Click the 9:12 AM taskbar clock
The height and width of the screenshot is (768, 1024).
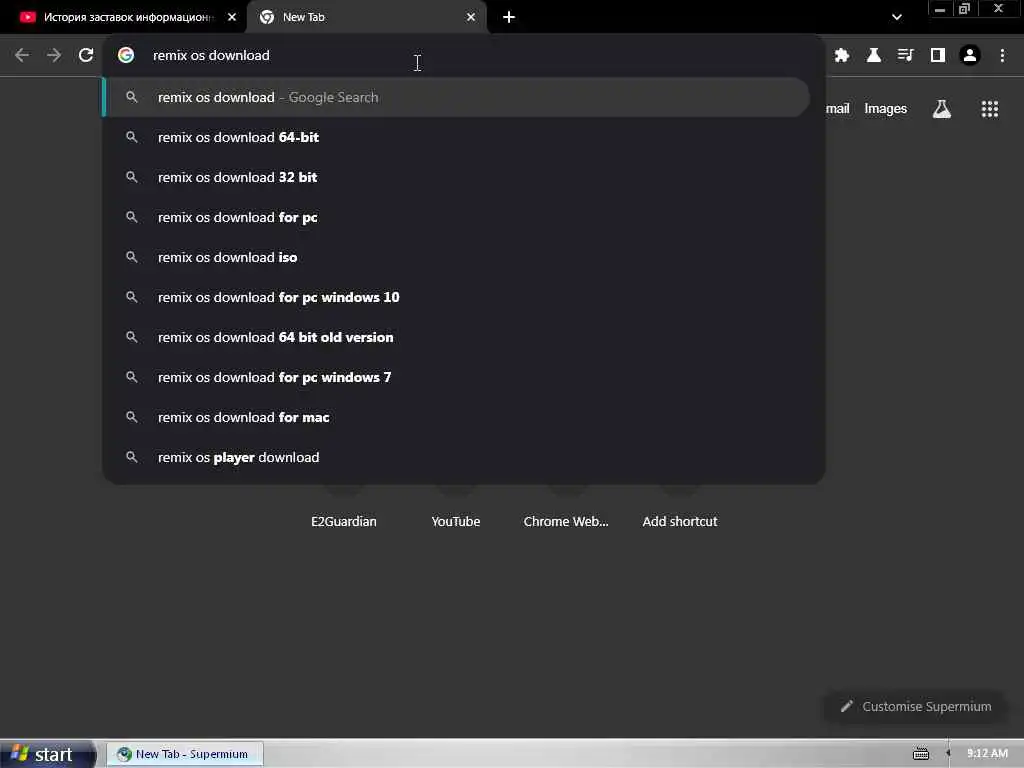click(x=987, y=754)
